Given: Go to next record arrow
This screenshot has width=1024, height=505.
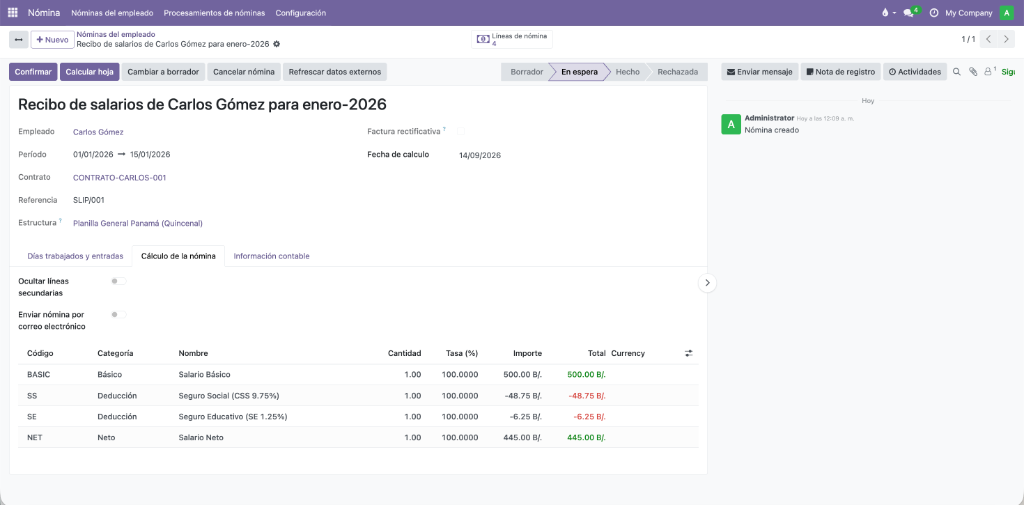Looking at the screenshot, I should [1006, 39].
